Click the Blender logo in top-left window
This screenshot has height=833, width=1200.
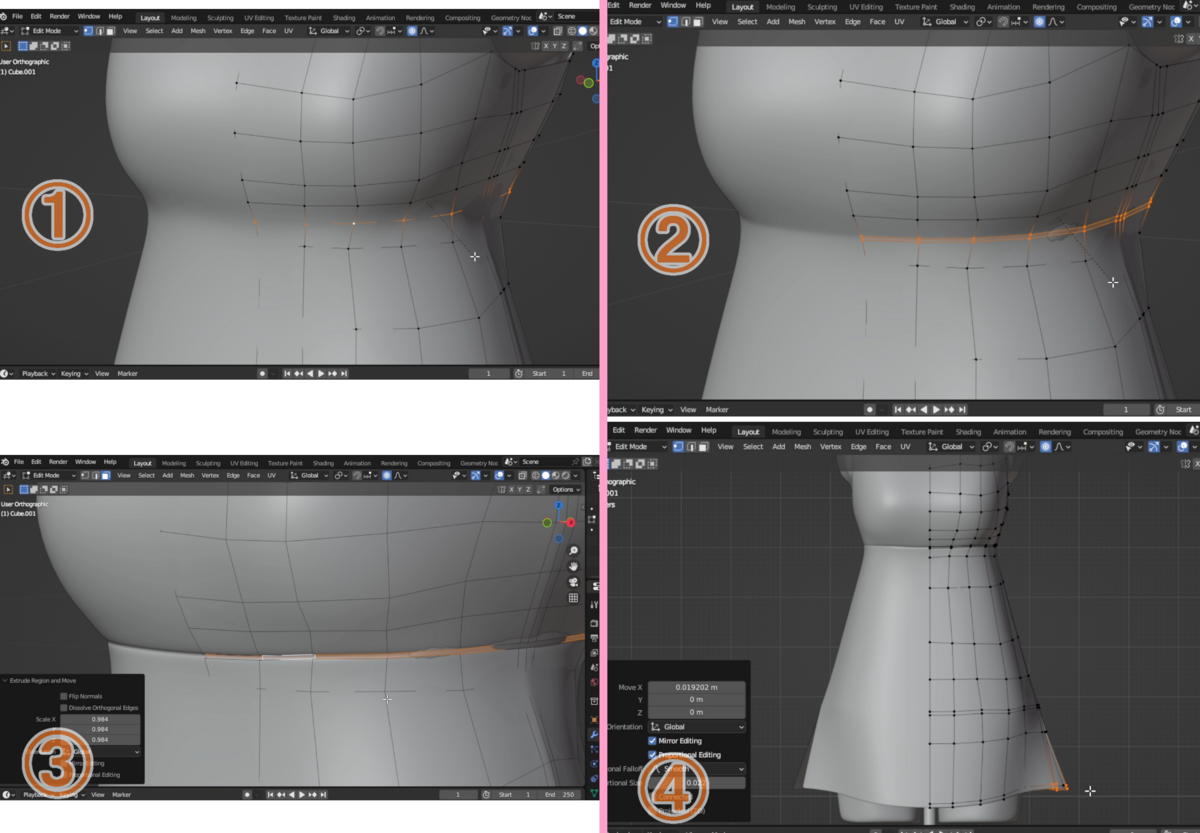coord(4,17)
